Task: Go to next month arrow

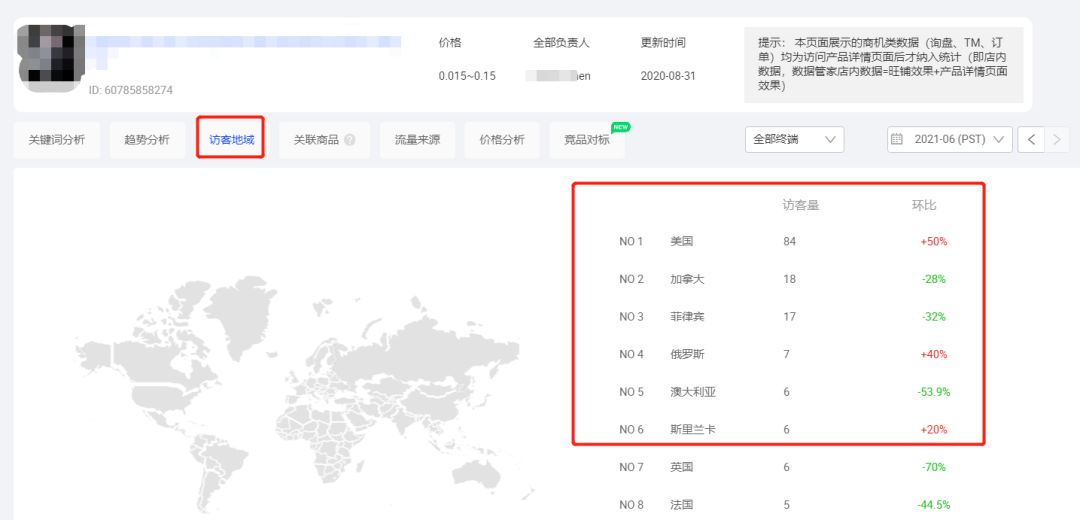Action: tap(1057, 139)
